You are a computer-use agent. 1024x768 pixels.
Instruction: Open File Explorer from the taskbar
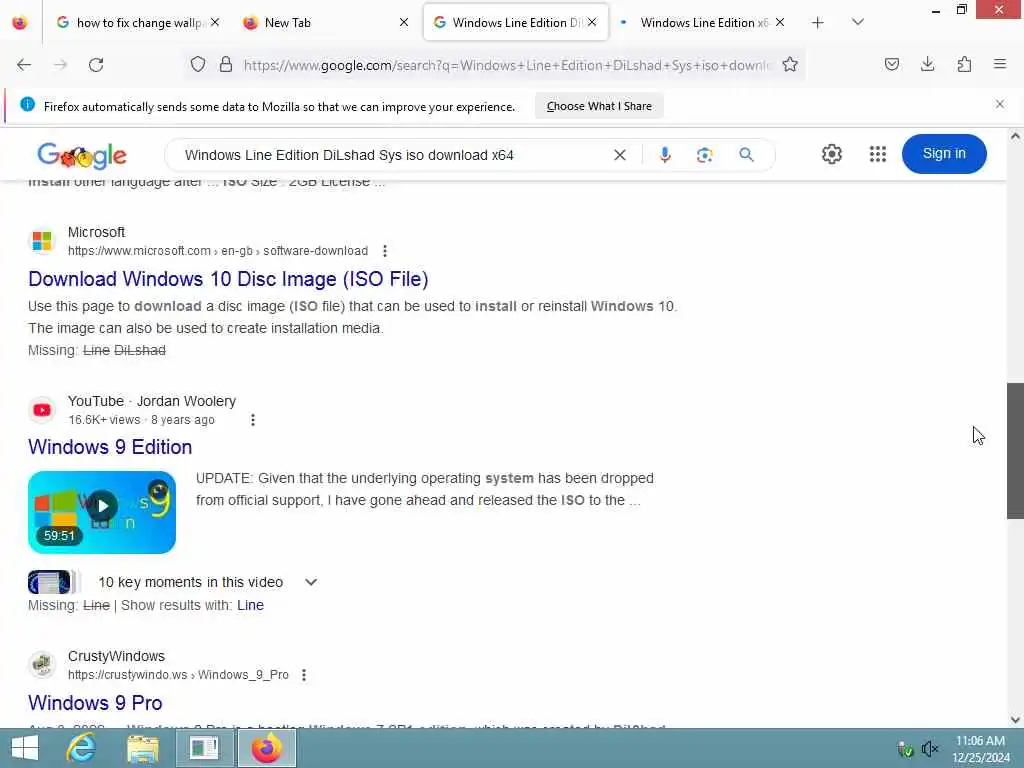pyautogui.click(x=143, y=748)
